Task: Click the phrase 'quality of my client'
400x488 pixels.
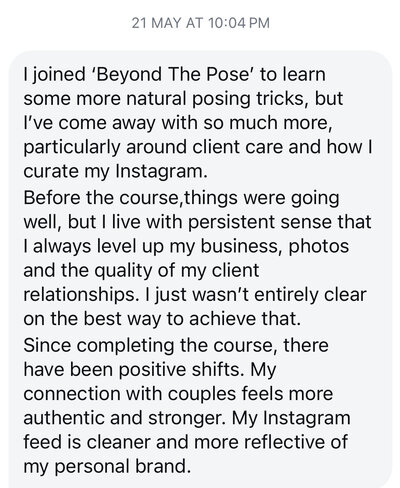Action: pyautogui.click(x=177, y=270)
